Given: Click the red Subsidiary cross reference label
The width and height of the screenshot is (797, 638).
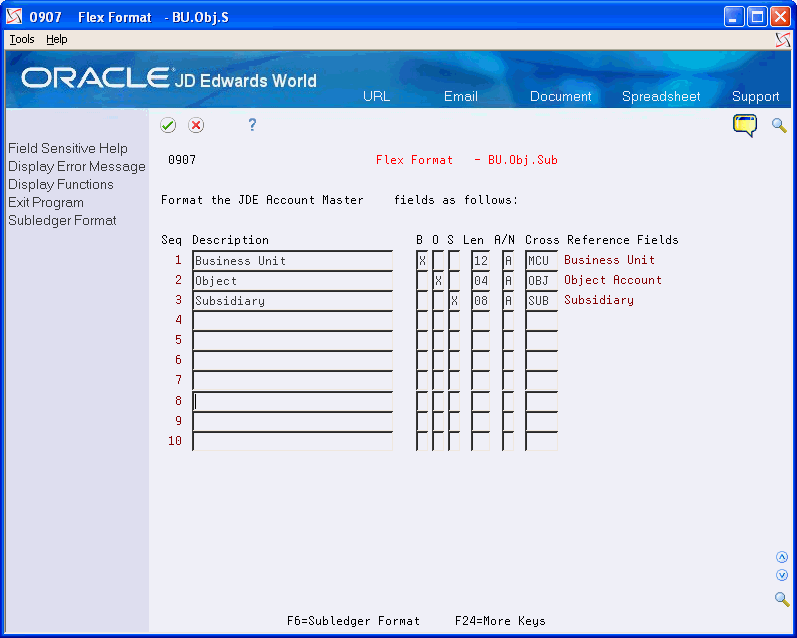Looking at the screenshot, I should [599, 300].
